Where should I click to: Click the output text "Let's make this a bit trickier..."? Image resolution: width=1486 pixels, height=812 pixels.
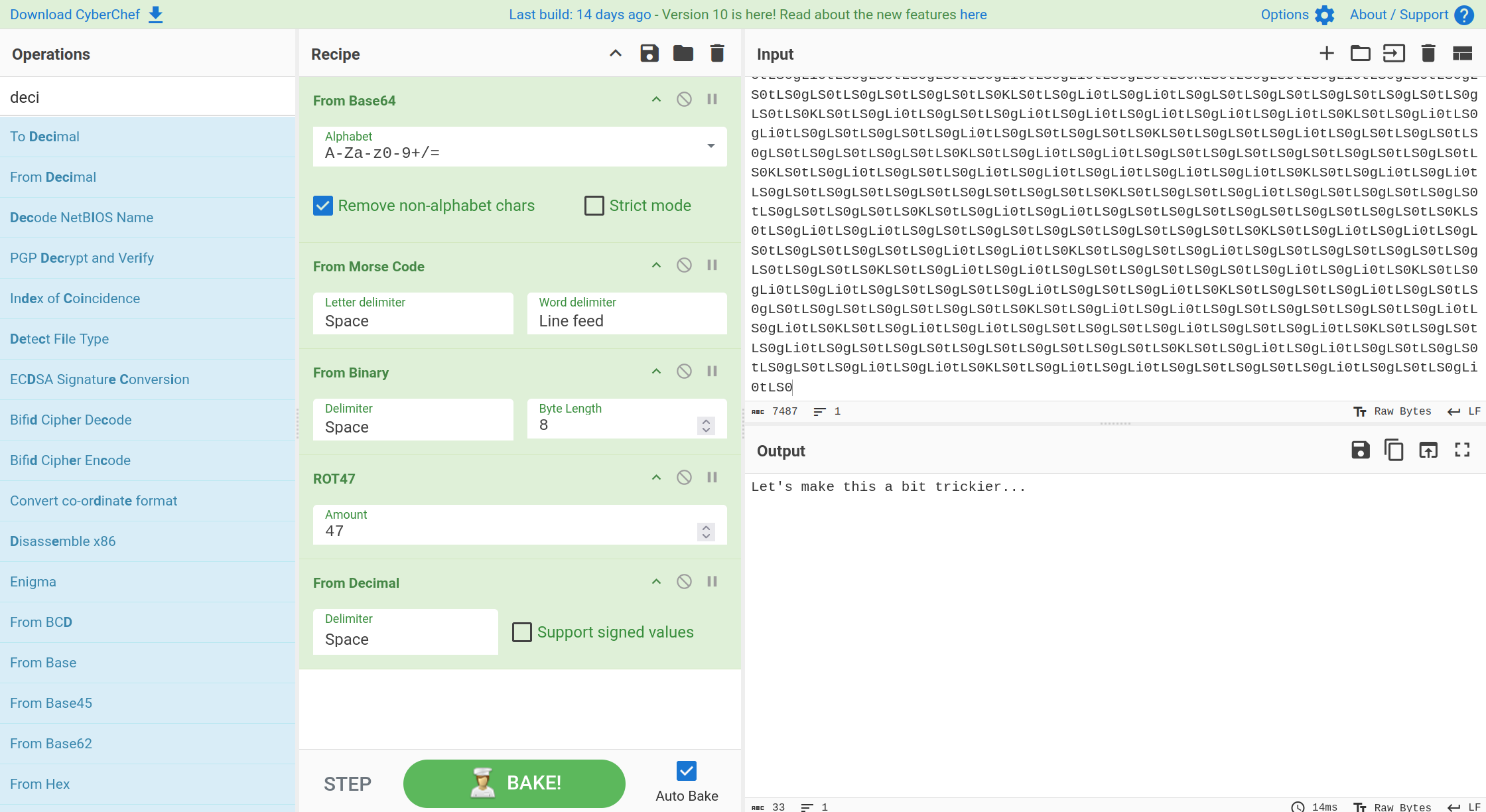coord(888,487)
